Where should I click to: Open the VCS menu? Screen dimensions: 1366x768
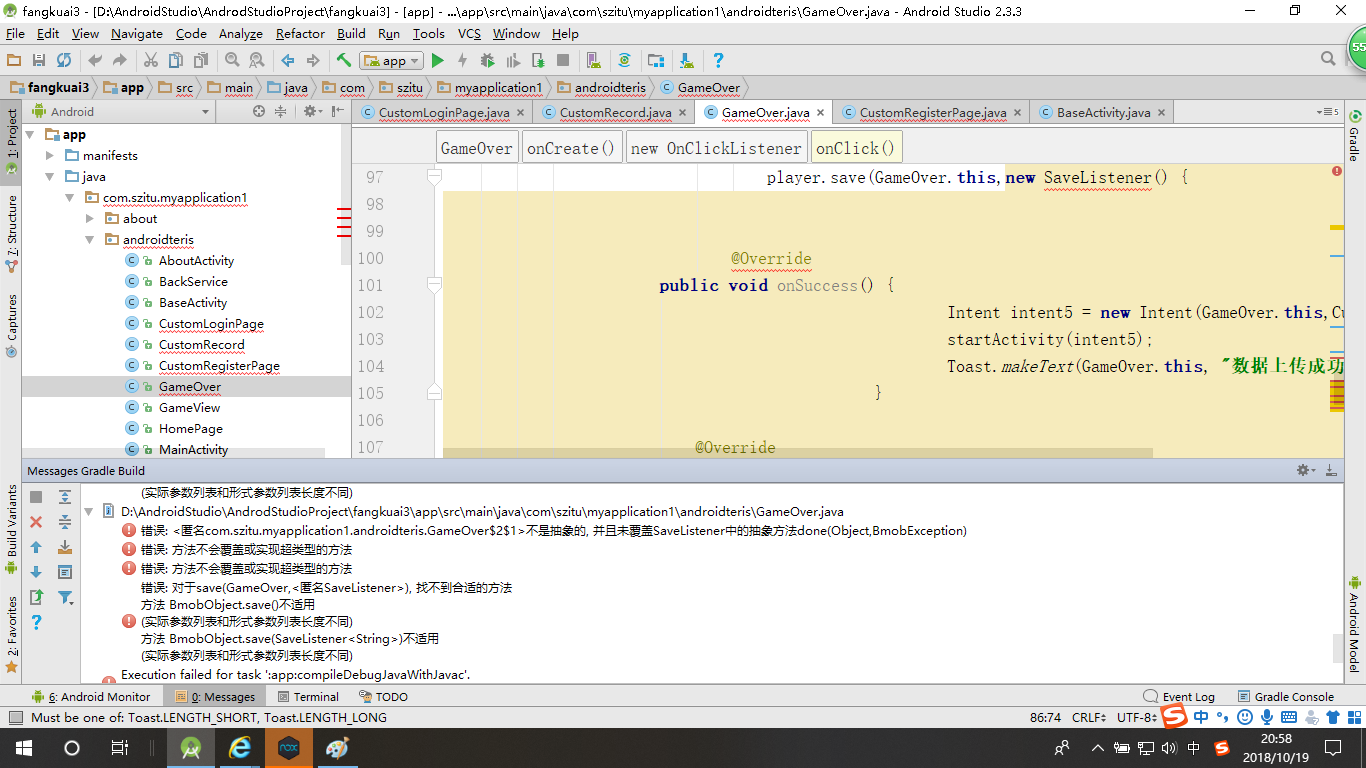coord(469,34)
